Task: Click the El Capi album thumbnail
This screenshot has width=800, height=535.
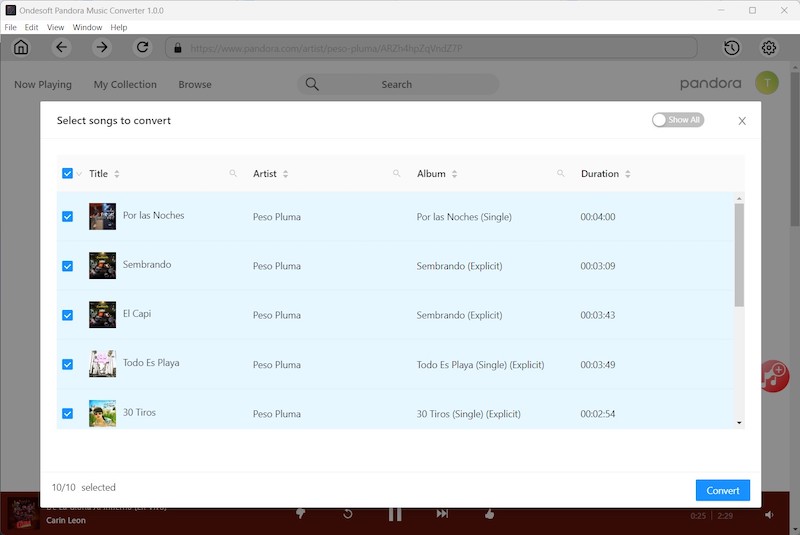Action: [103, 315]
